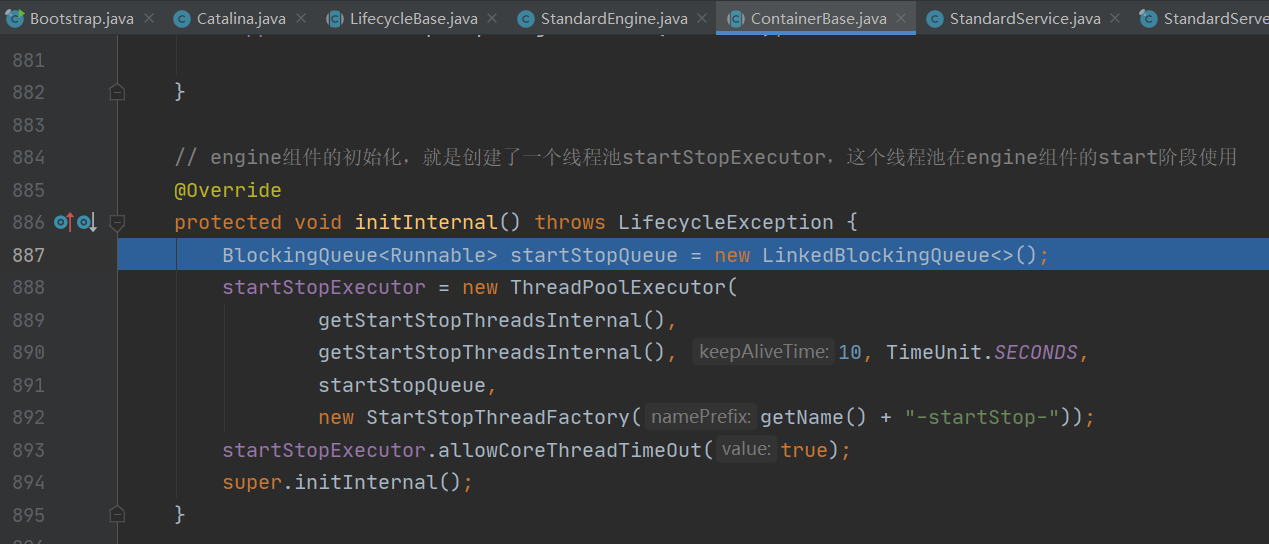Close the Catalina.java tab
Image resolution: width=1269 pixels, height=544 pixels.
[x=301, y=18]
